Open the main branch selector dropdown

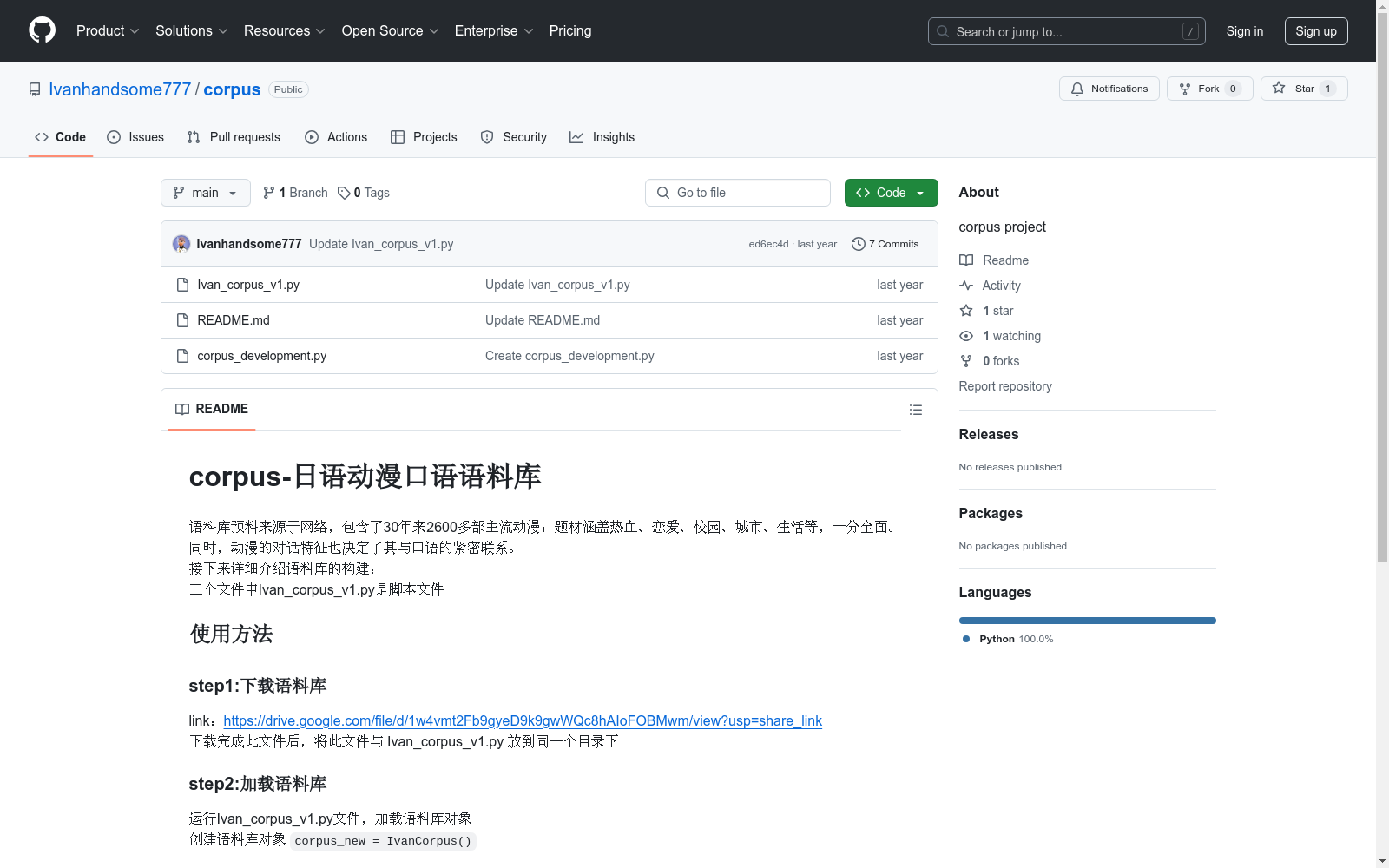[x=206, y=193]
